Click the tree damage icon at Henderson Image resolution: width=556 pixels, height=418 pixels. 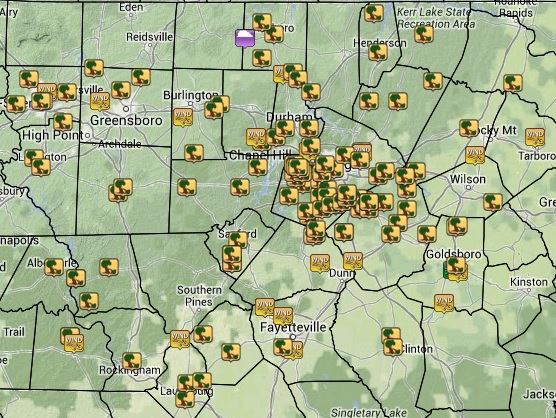pos(378,52)
